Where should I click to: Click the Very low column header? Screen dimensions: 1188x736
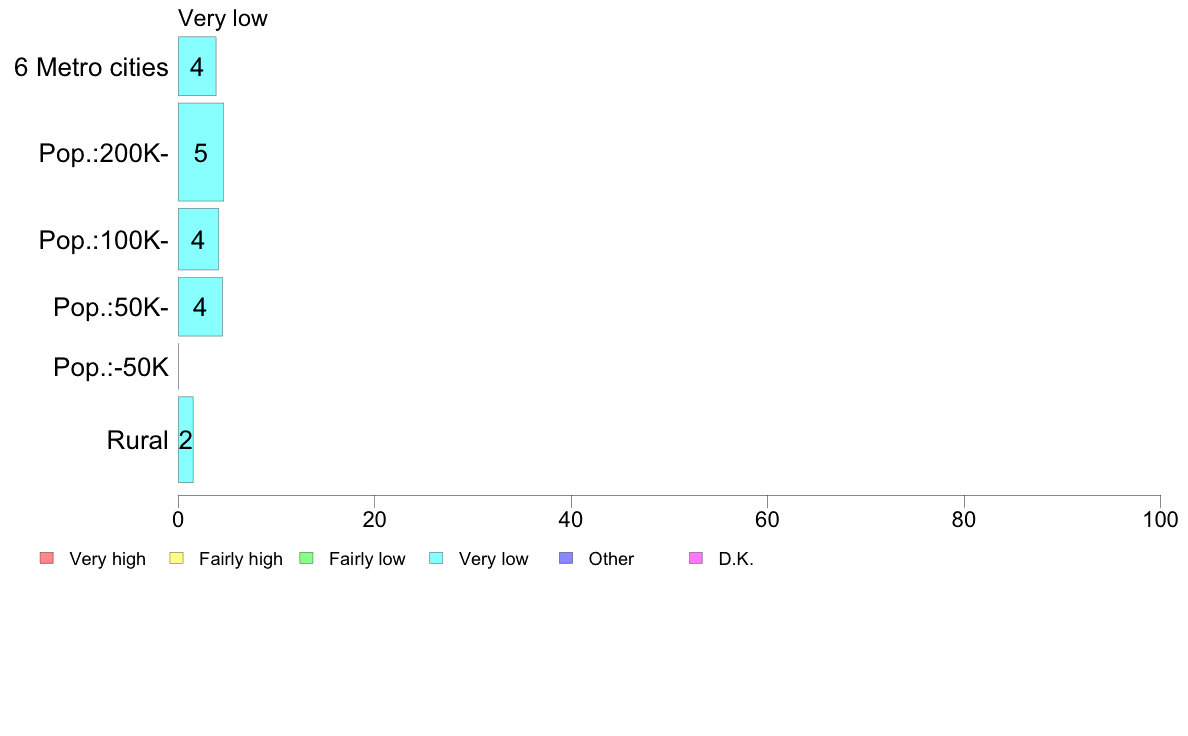click(x=223, y=18)
